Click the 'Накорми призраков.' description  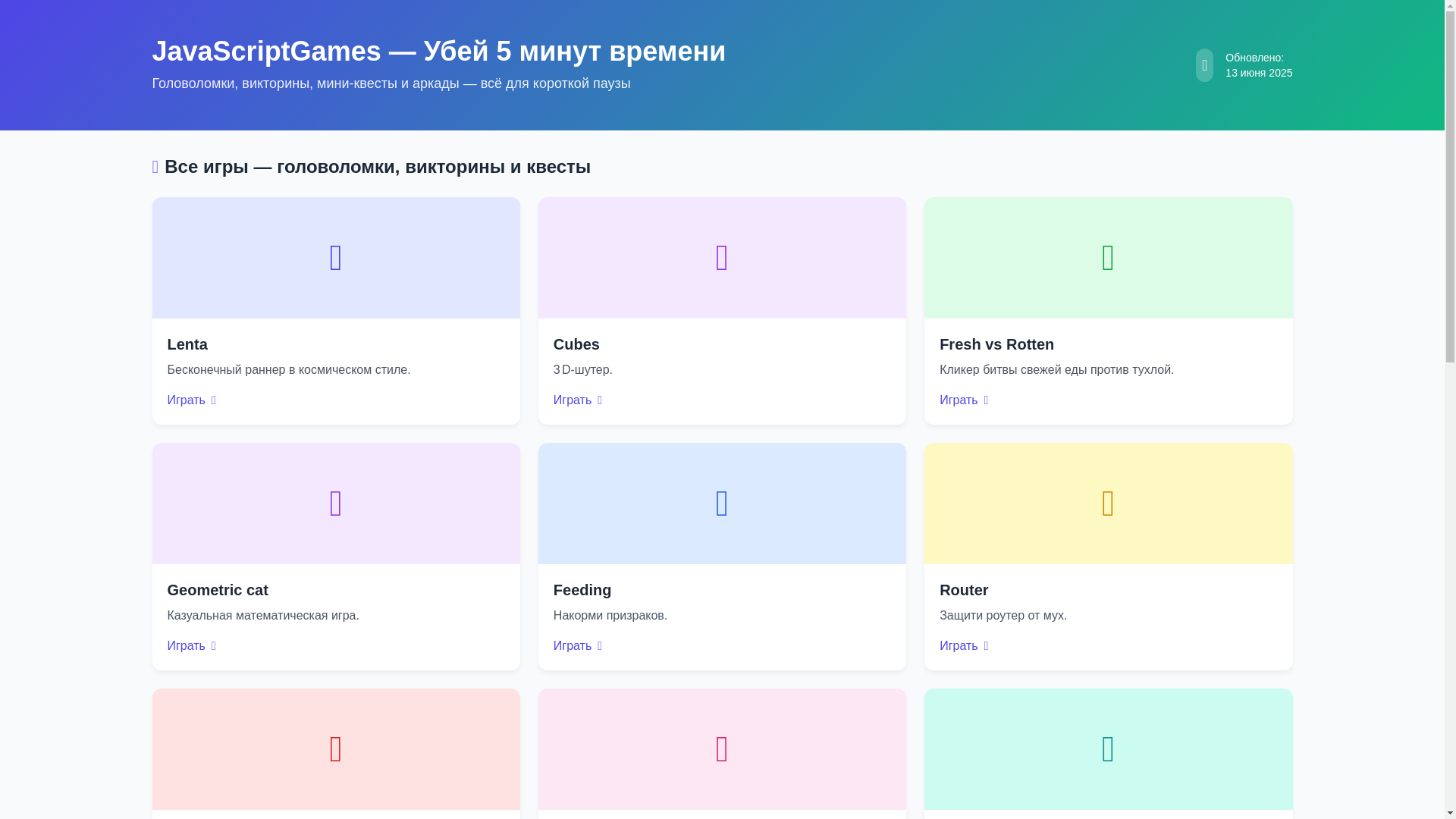coord(610,616)
